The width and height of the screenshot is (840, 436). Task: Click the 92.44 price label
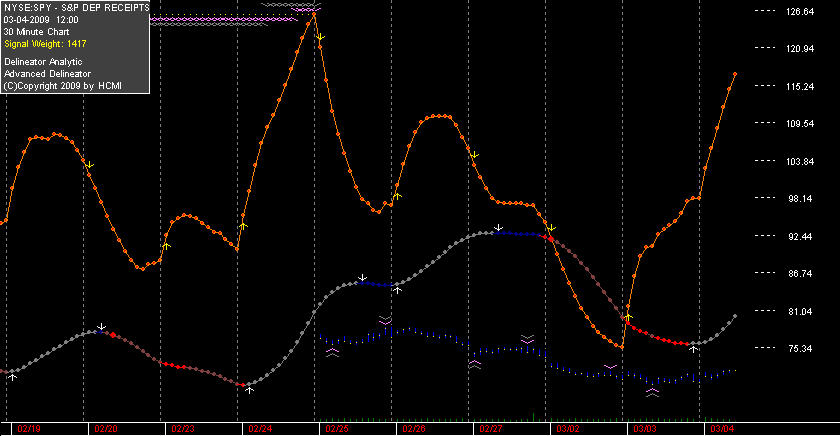coord(800,237)
